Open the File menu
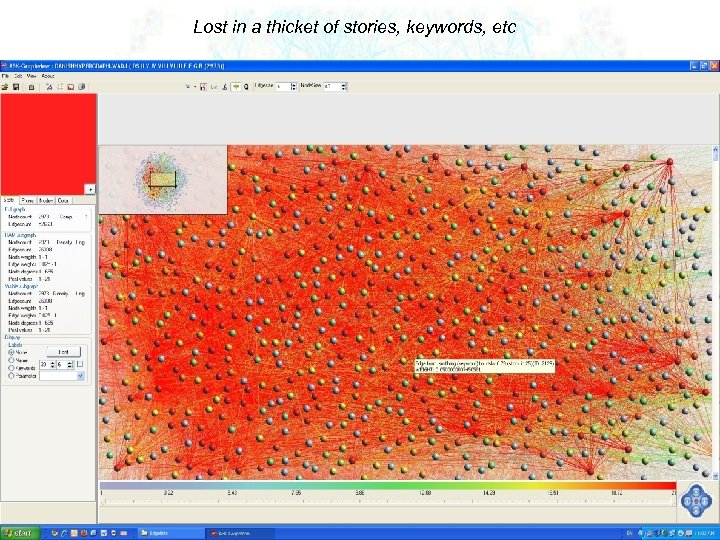Image resolution: width=720 pixels, height=540 pixels. click(5, 76)
